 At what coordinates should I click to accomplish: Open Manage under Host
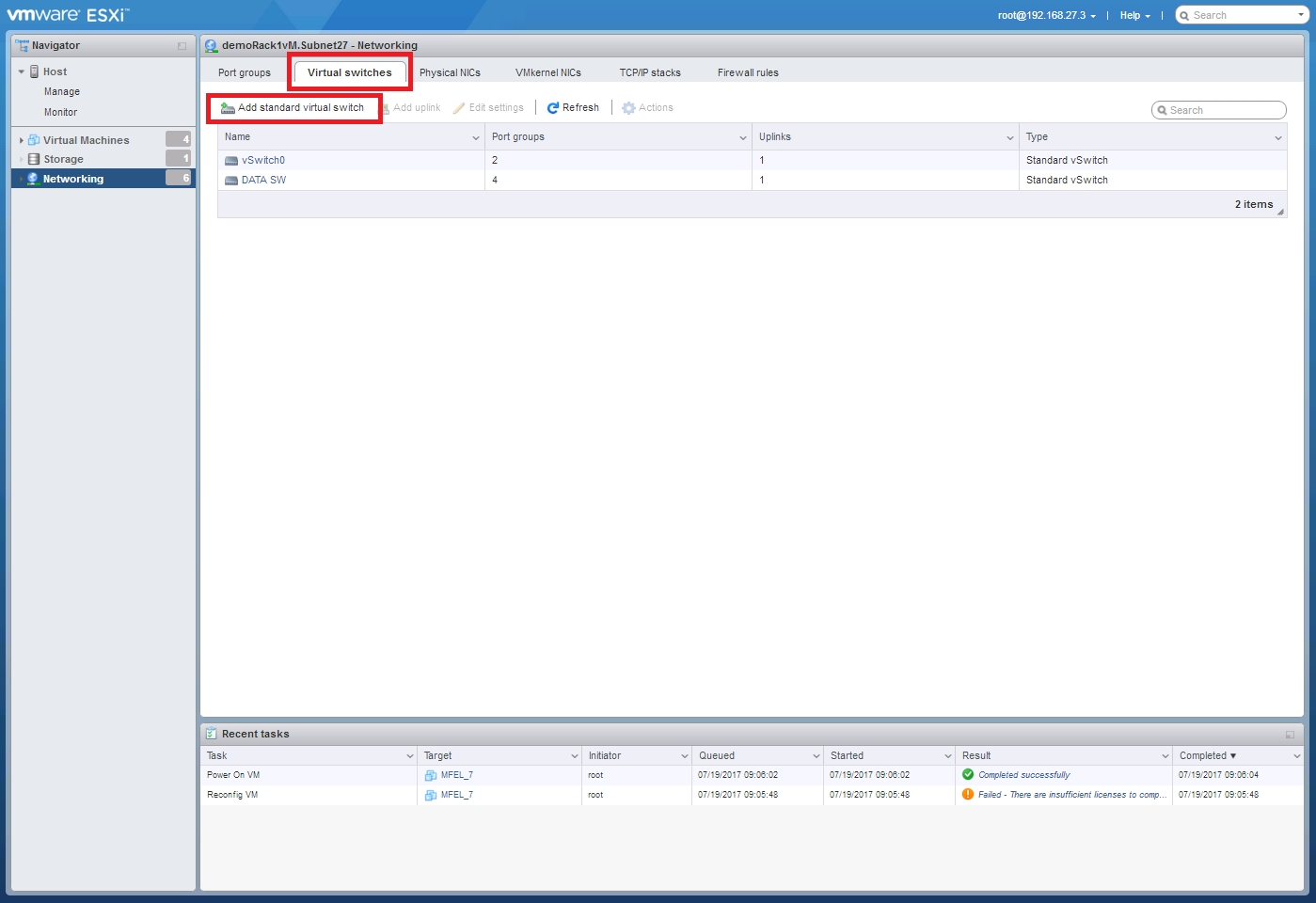(x=62, y=92)
